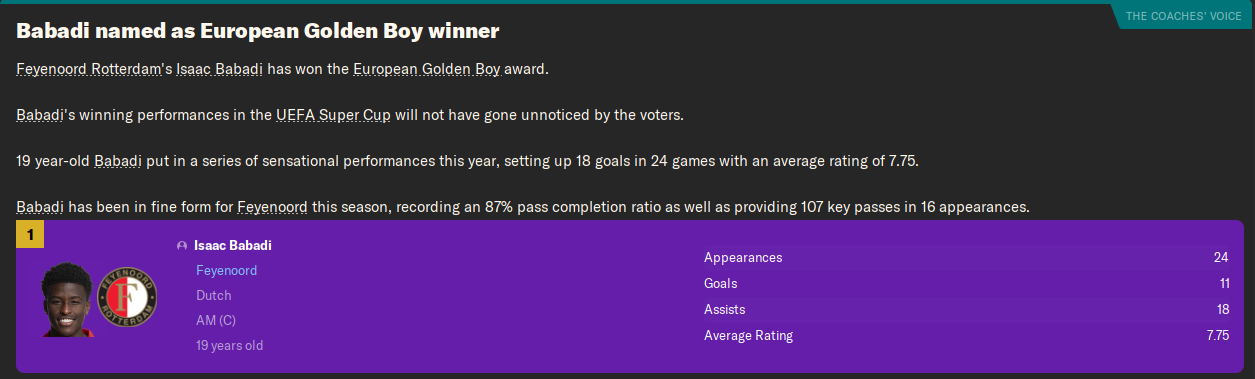Open the UEFA Super Cup competition link
This screenshot has width=1255, height=379.
click(x=333, y=115)
